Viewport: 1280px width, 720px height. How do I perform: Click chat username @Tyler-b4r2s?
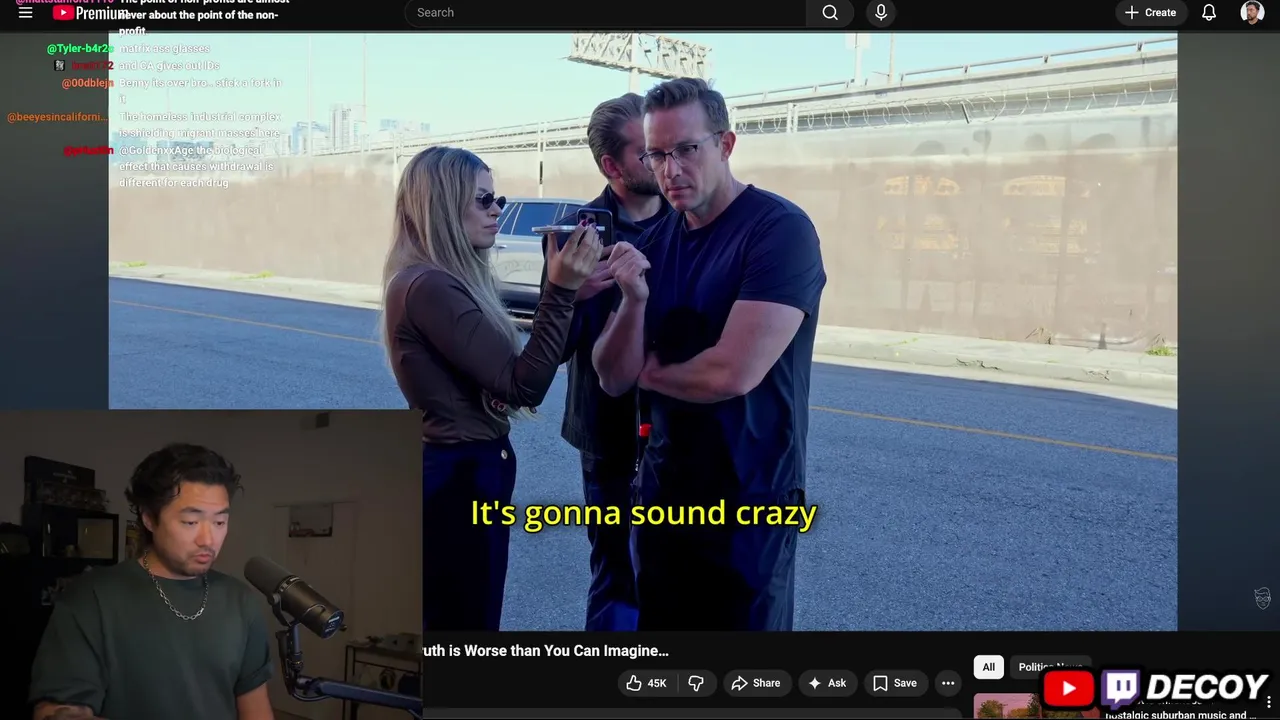pos(80,49)
